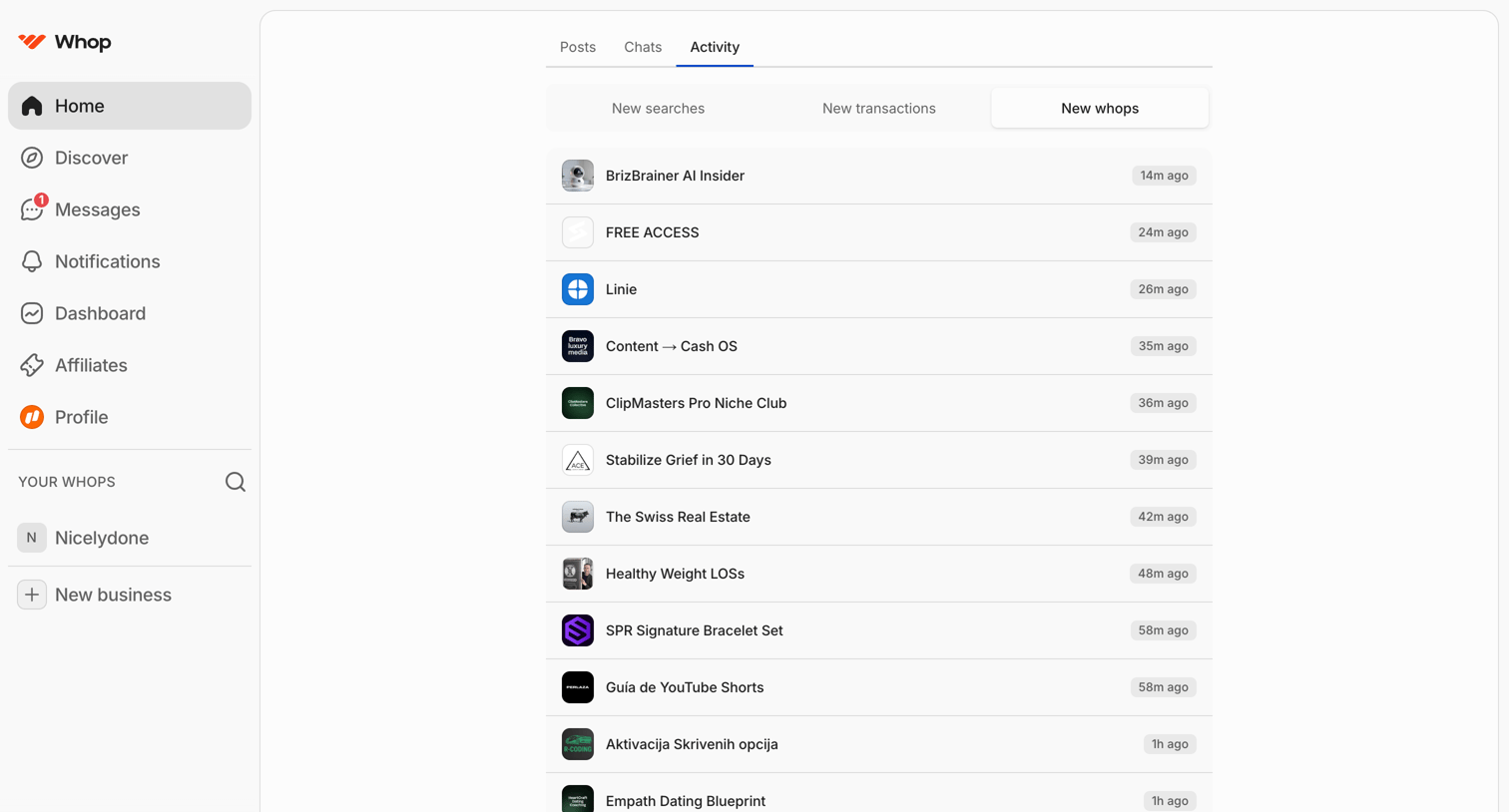Select the Activity tab
Screen dimensions: 1509x812
[x=715, y=47]
